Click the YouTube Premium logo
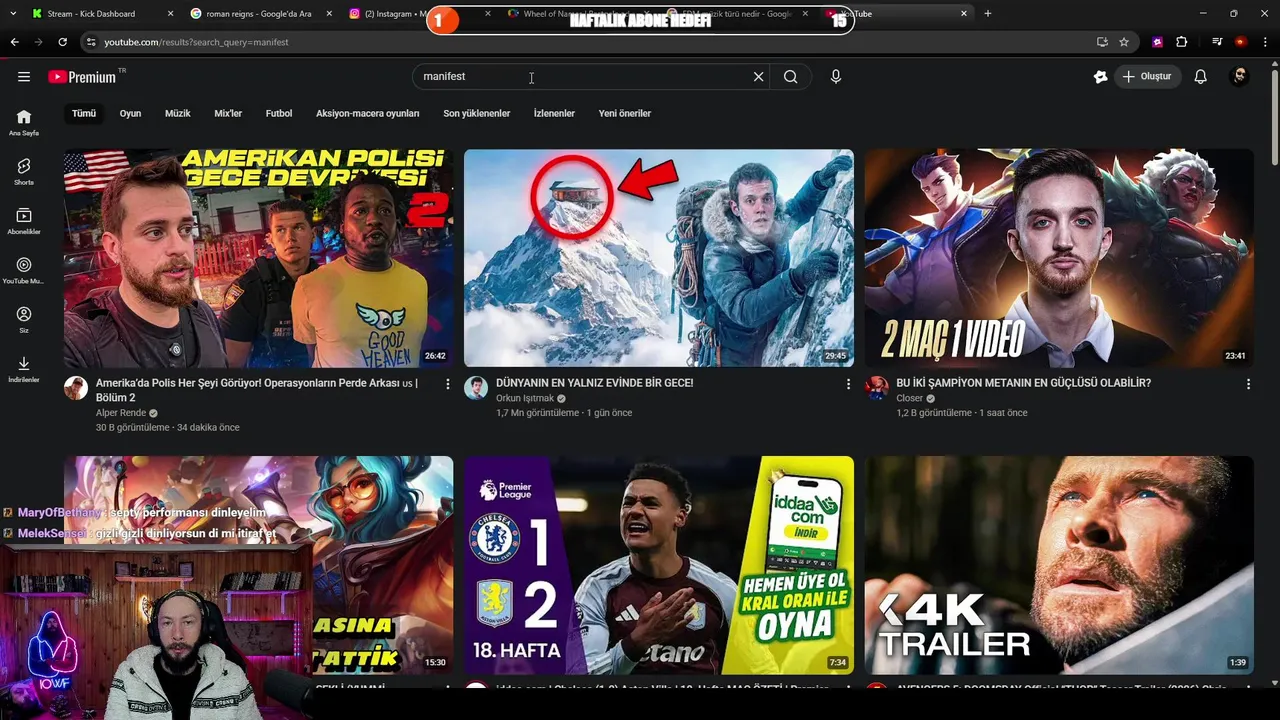Screen dimensions: 1280x720 point(82,77)
